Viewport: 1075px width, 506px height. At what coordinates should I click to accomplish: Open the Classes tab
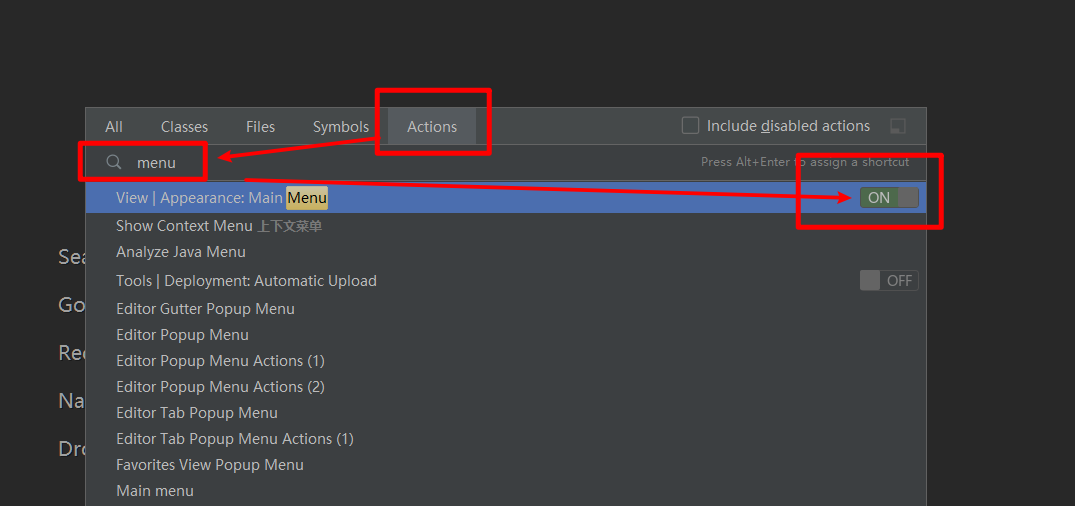[x=184, y=127]
